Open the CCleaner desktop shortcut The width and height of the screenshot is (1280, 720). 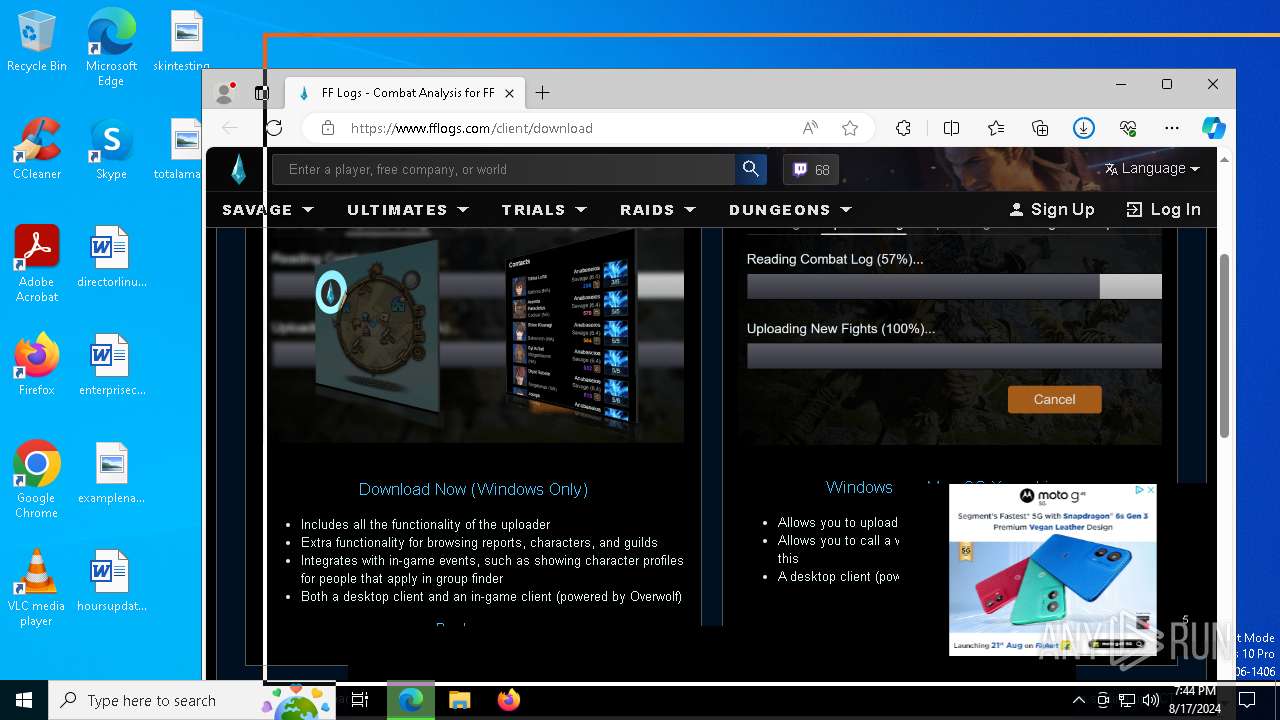(37, 149)
